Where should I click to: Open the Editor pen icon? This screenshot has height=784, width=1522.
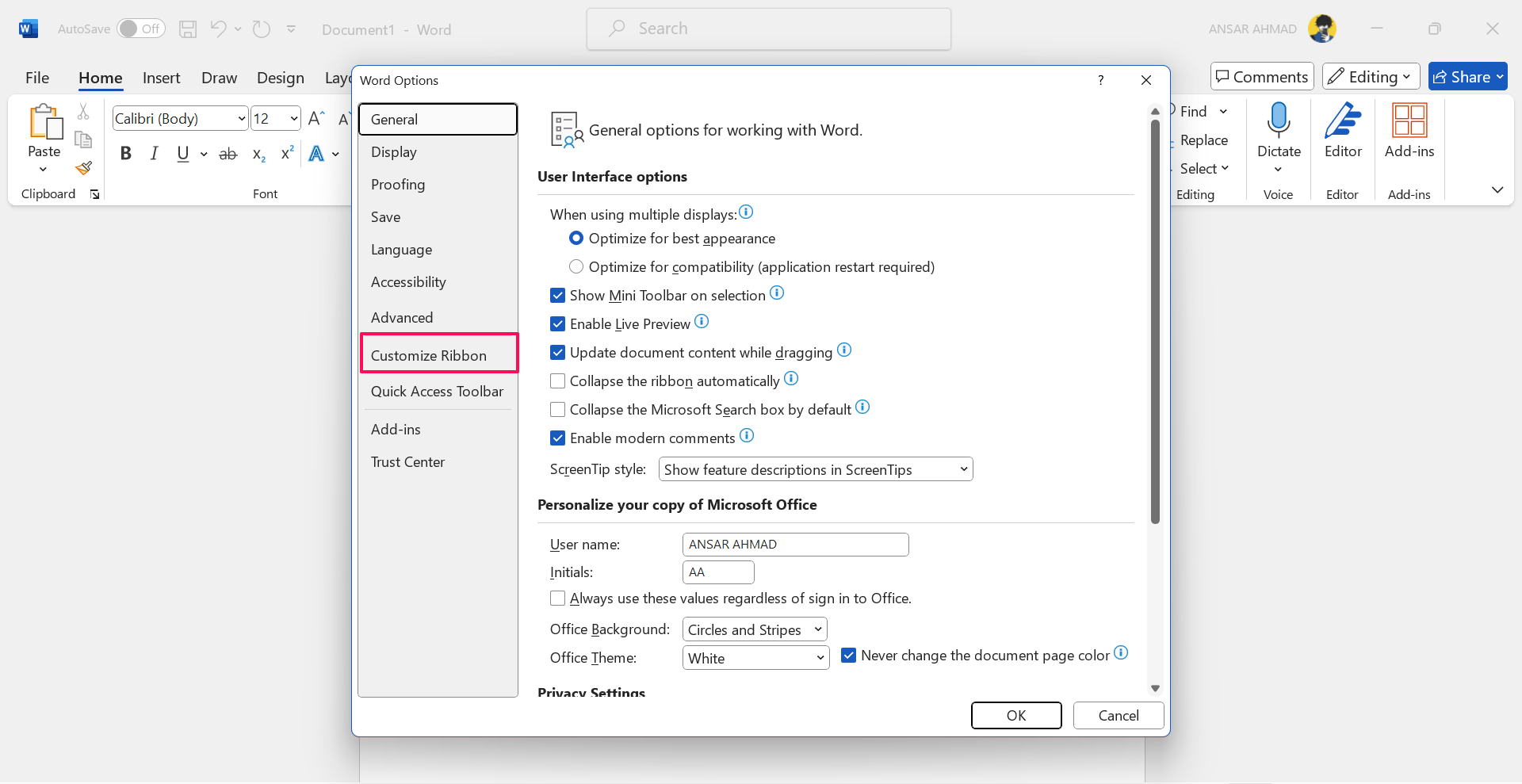[x=1343, y=120]
